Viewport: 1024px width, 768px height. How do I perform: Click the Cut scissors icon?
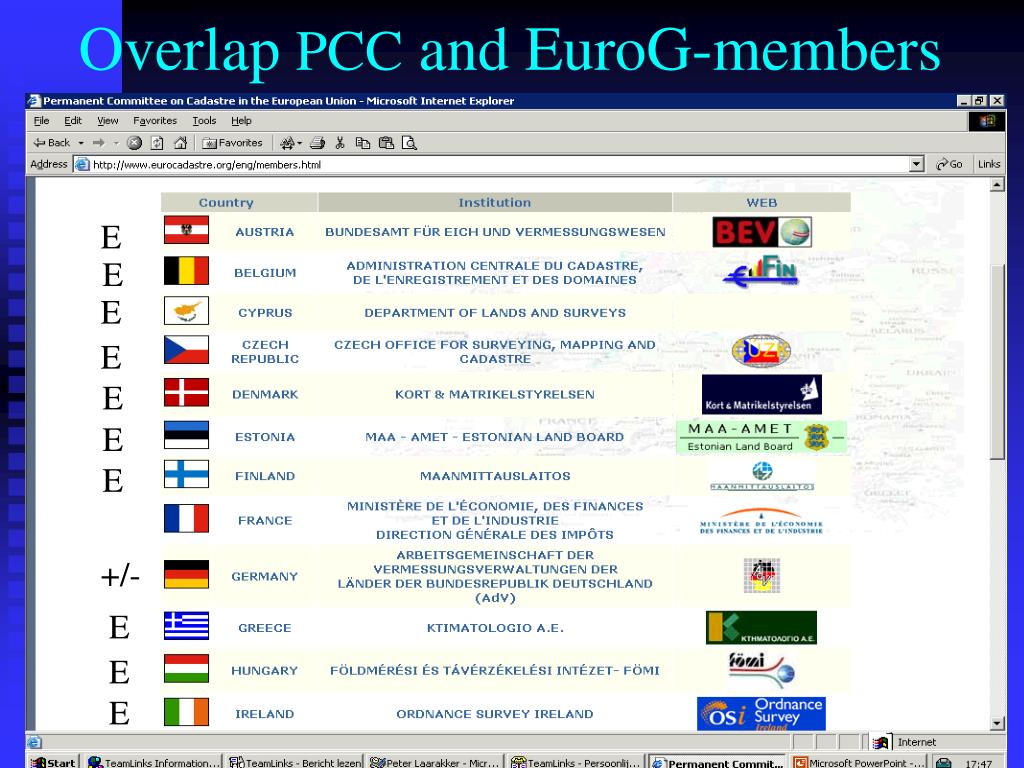click(x=340, y=142)
